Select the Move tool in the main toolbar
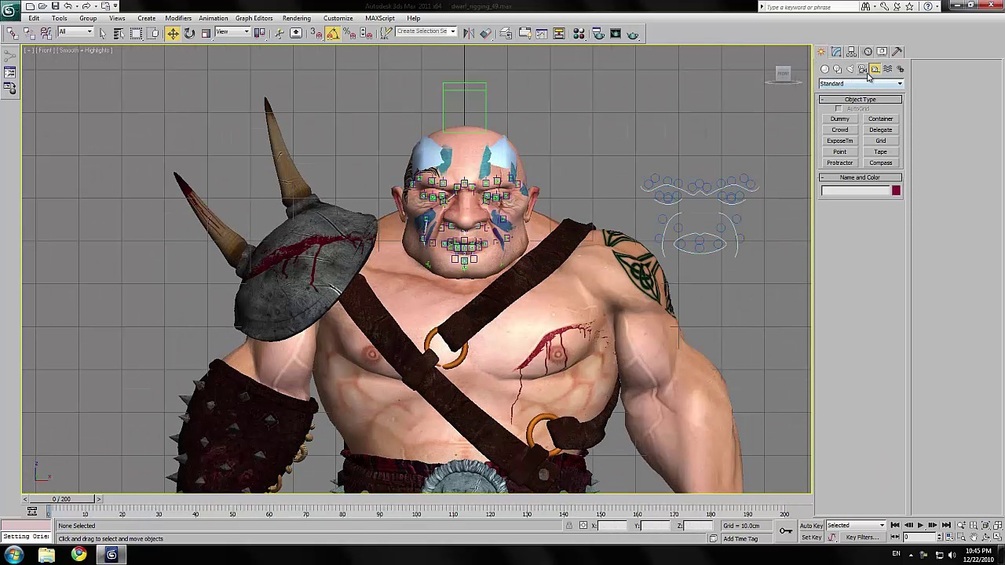The height and width of the screenshot is (565, 1005). coord(173,33)
